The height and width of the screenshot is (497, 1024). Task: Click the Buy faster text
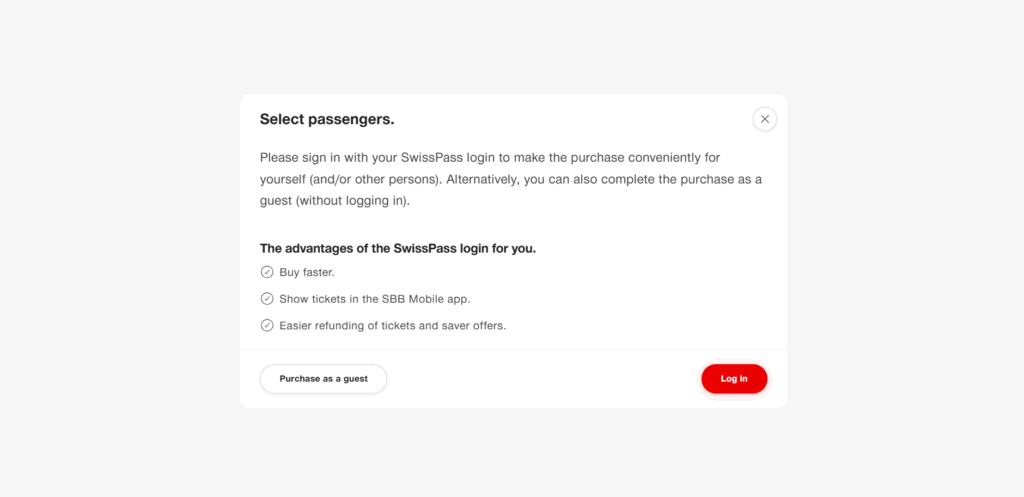point(307,272)
